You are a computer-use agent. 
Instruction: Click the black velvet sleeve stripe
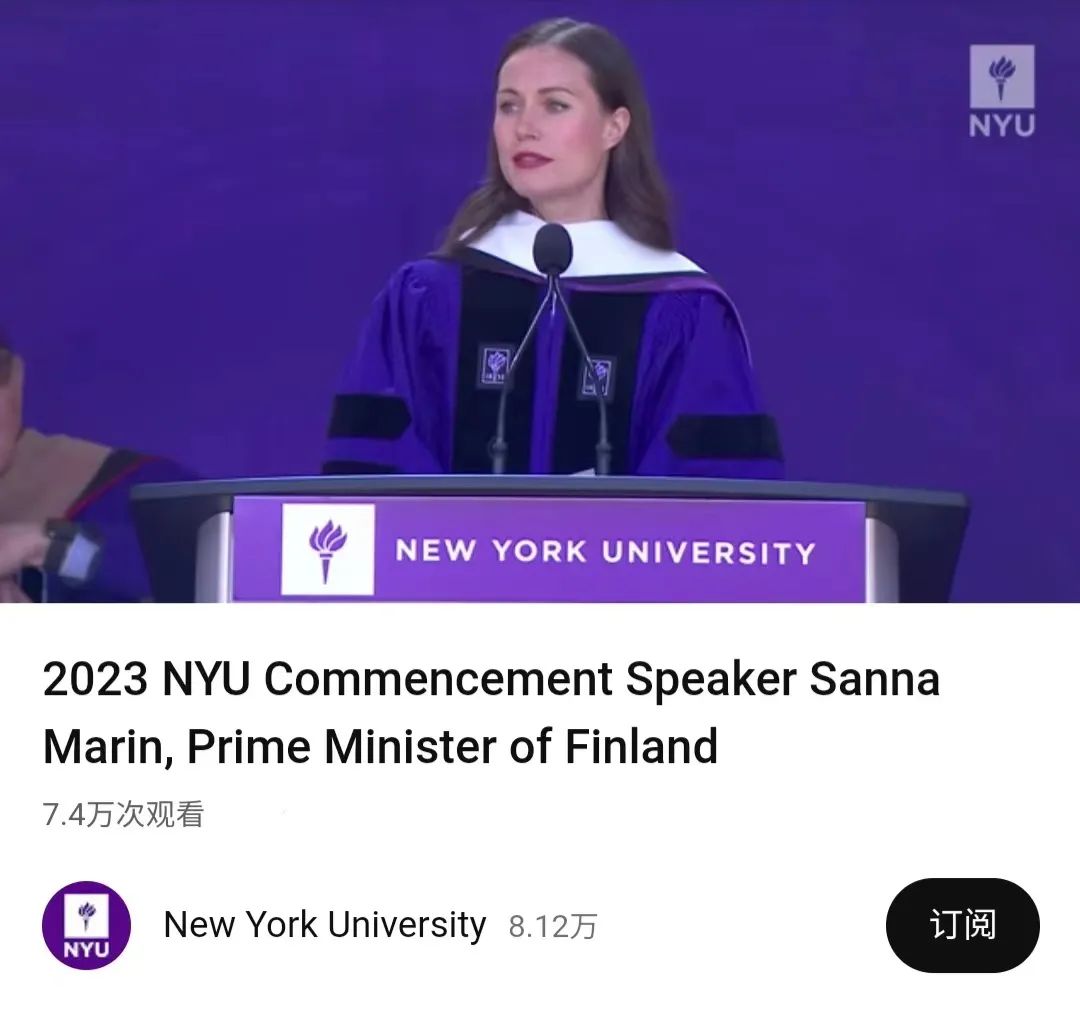tap(724, 436)
